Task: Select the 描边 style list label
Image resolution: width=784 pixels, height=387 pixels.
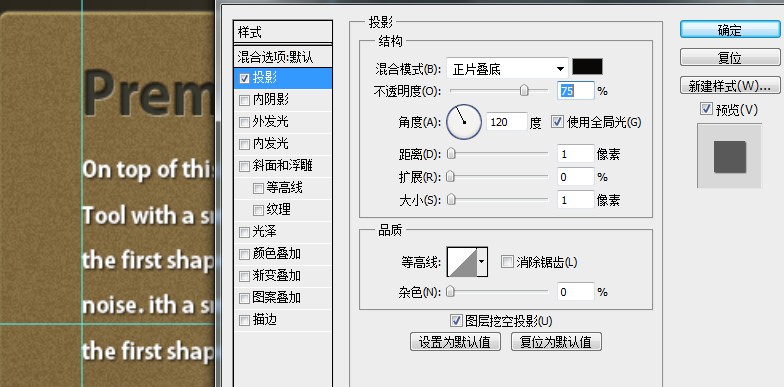Action: 264,320
